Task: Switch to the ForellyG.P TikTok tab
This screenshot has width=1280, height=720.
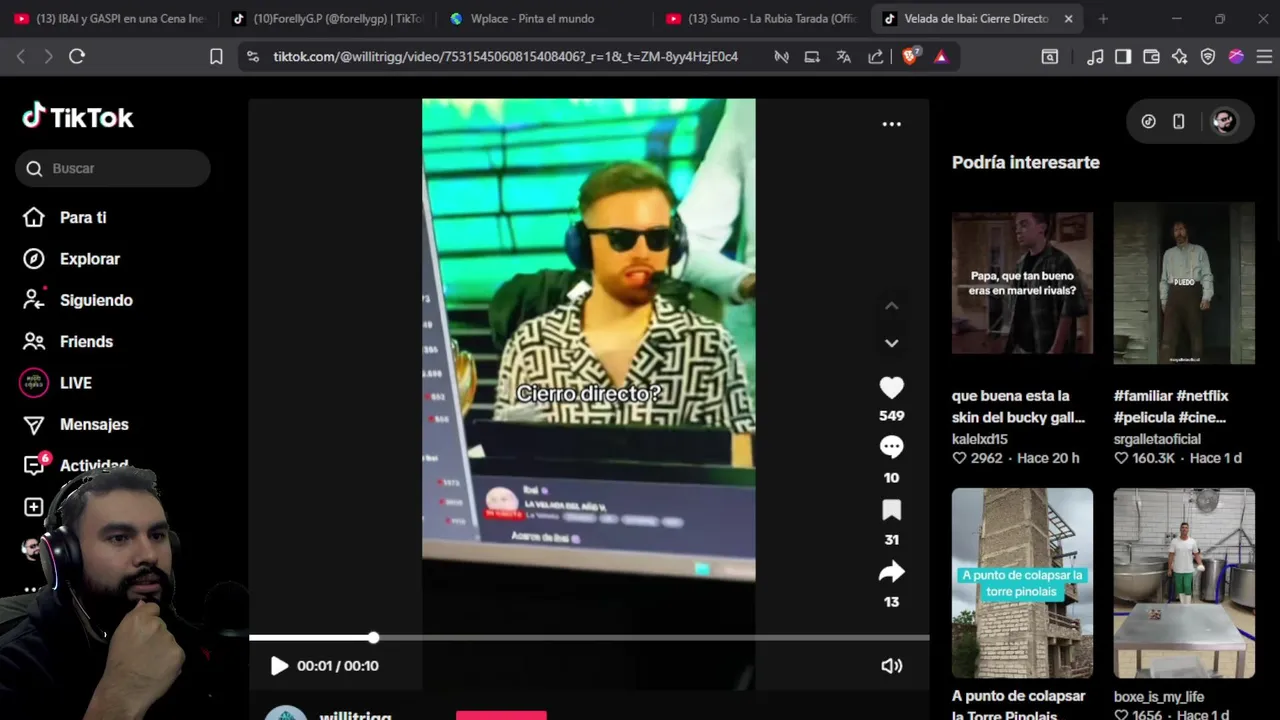Action: (x=328, y=18)
